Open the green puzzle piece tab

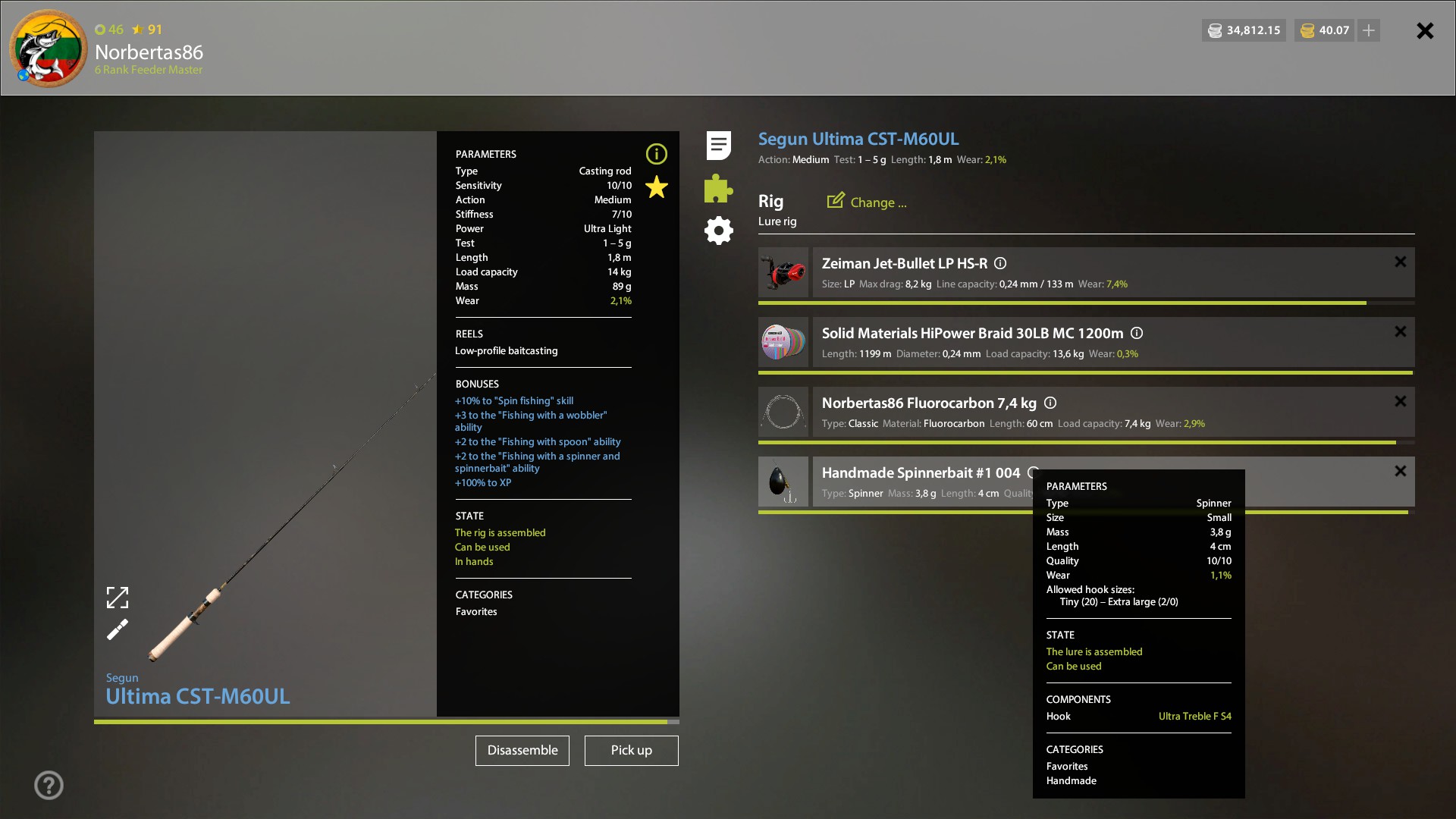[718, 188]
